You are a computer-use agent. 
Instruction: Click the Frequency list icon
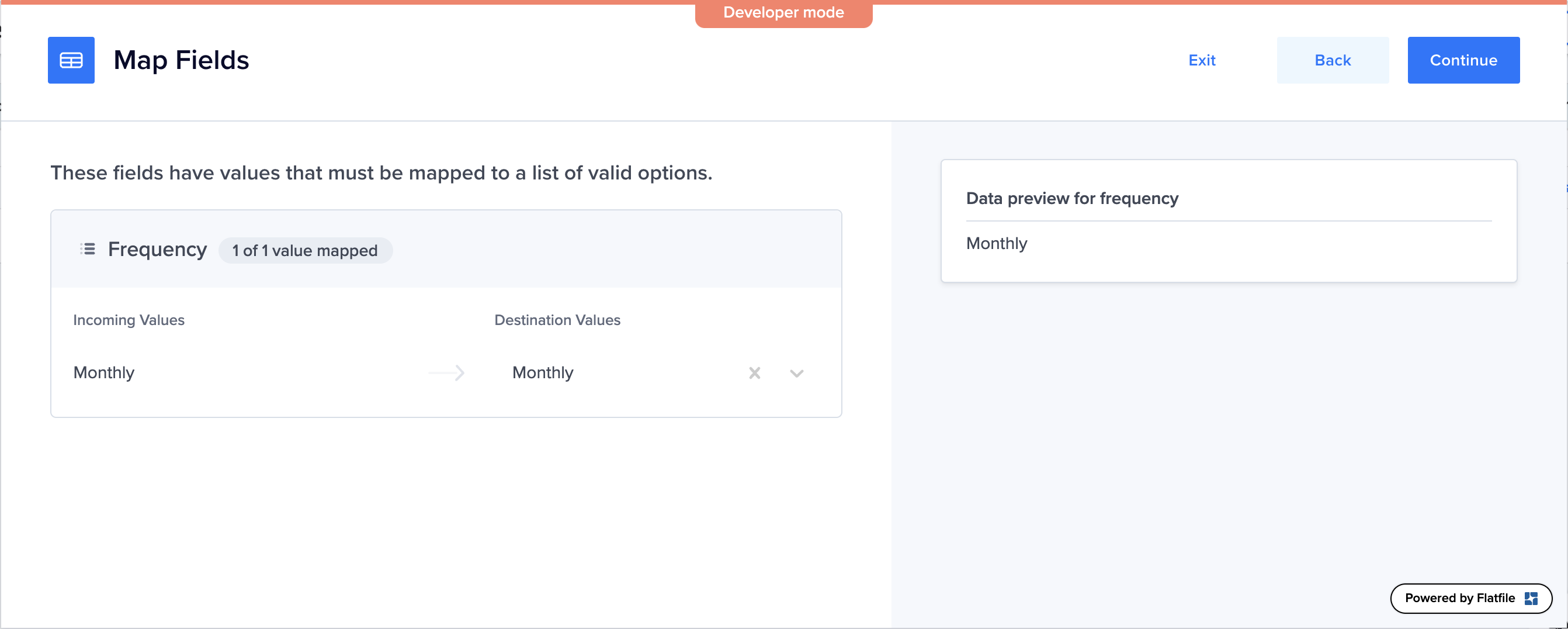pyautogui.click(x=88, y=248)
